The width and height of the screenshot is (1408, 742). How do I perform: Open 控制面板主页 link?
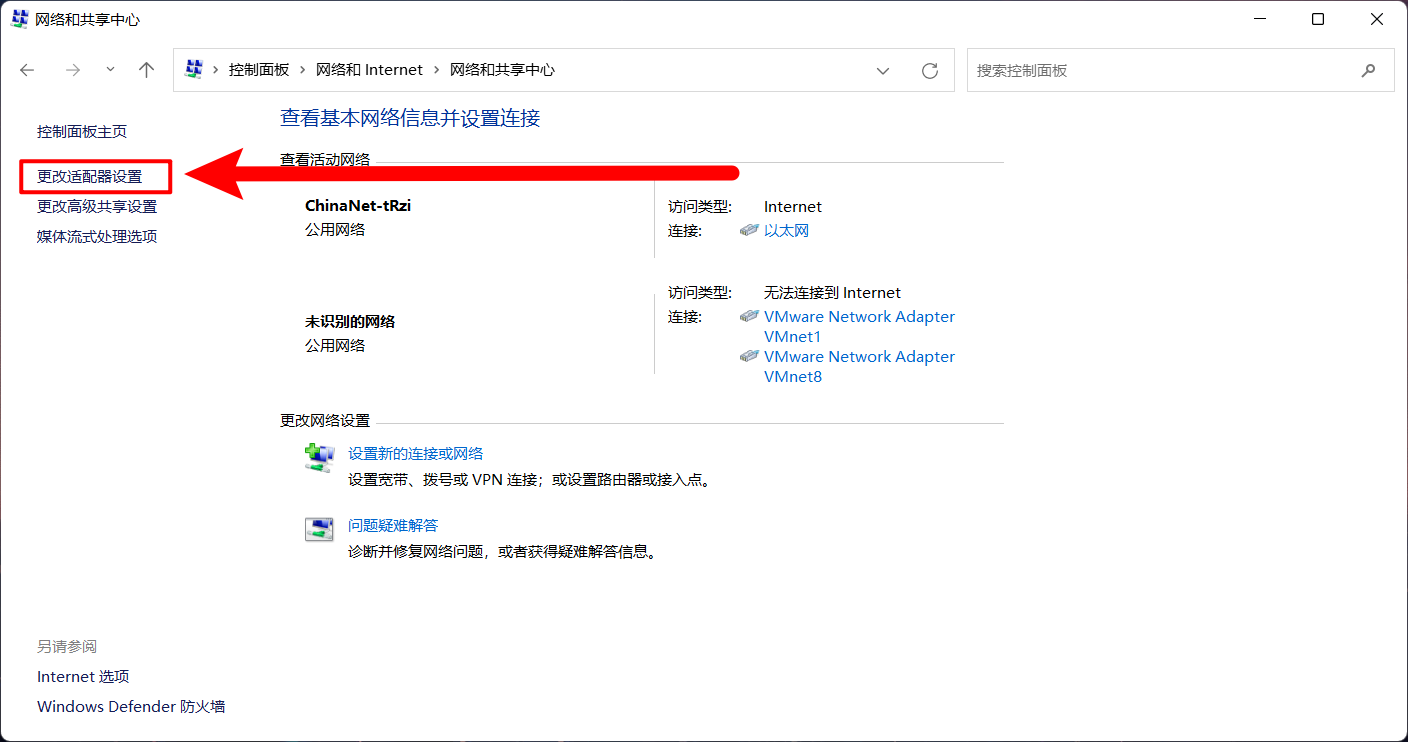pos(82,131)
